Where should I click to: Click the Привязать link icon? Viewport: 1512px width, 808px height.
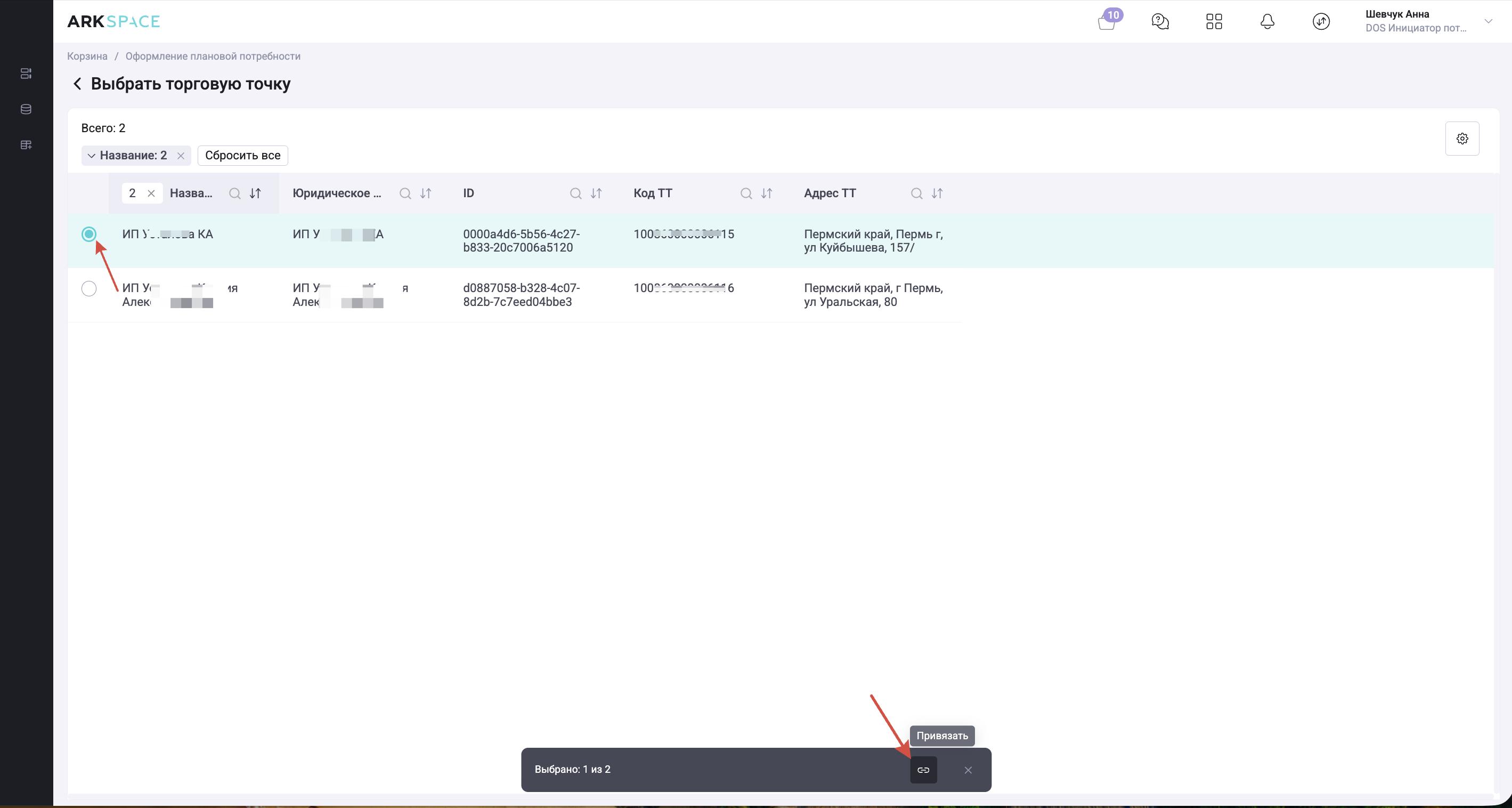[x=923, y=770]
